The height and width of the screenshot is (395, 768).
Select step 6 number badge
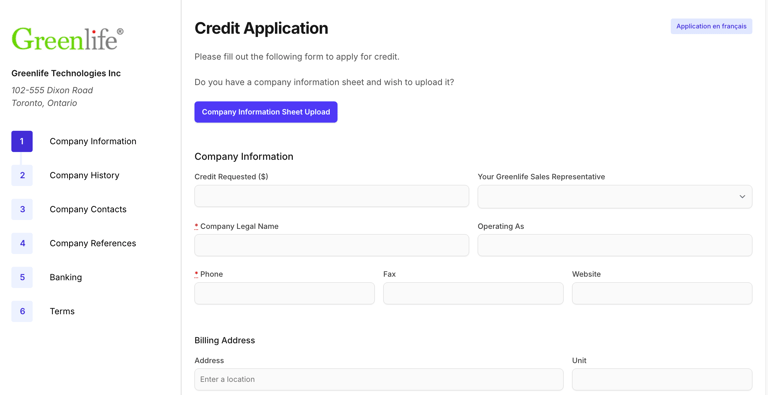coord(22,311)
